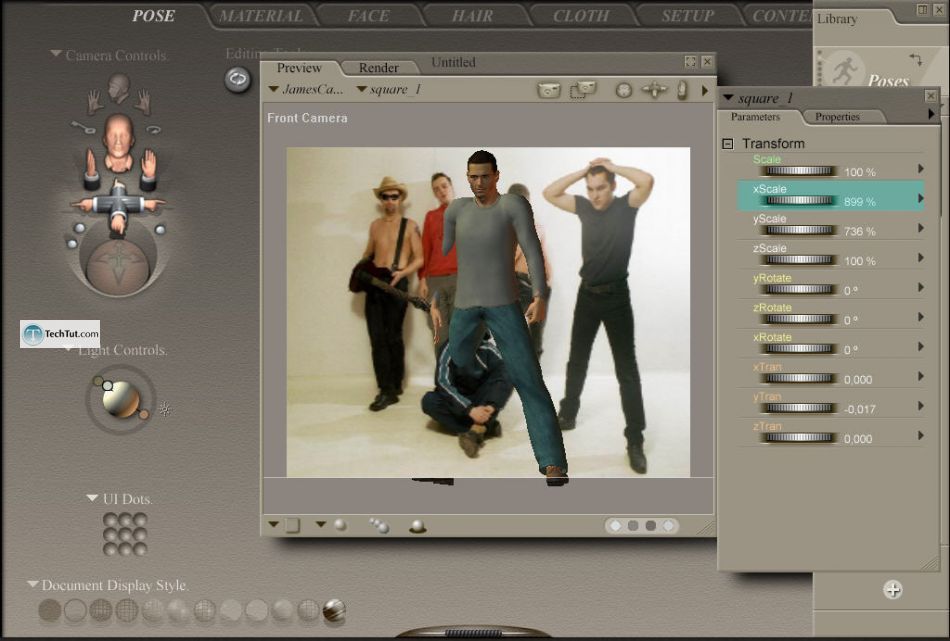The image size is (950, 641).
Task: Click the mouse icon in document toolbar
Action: click(682, 90)
